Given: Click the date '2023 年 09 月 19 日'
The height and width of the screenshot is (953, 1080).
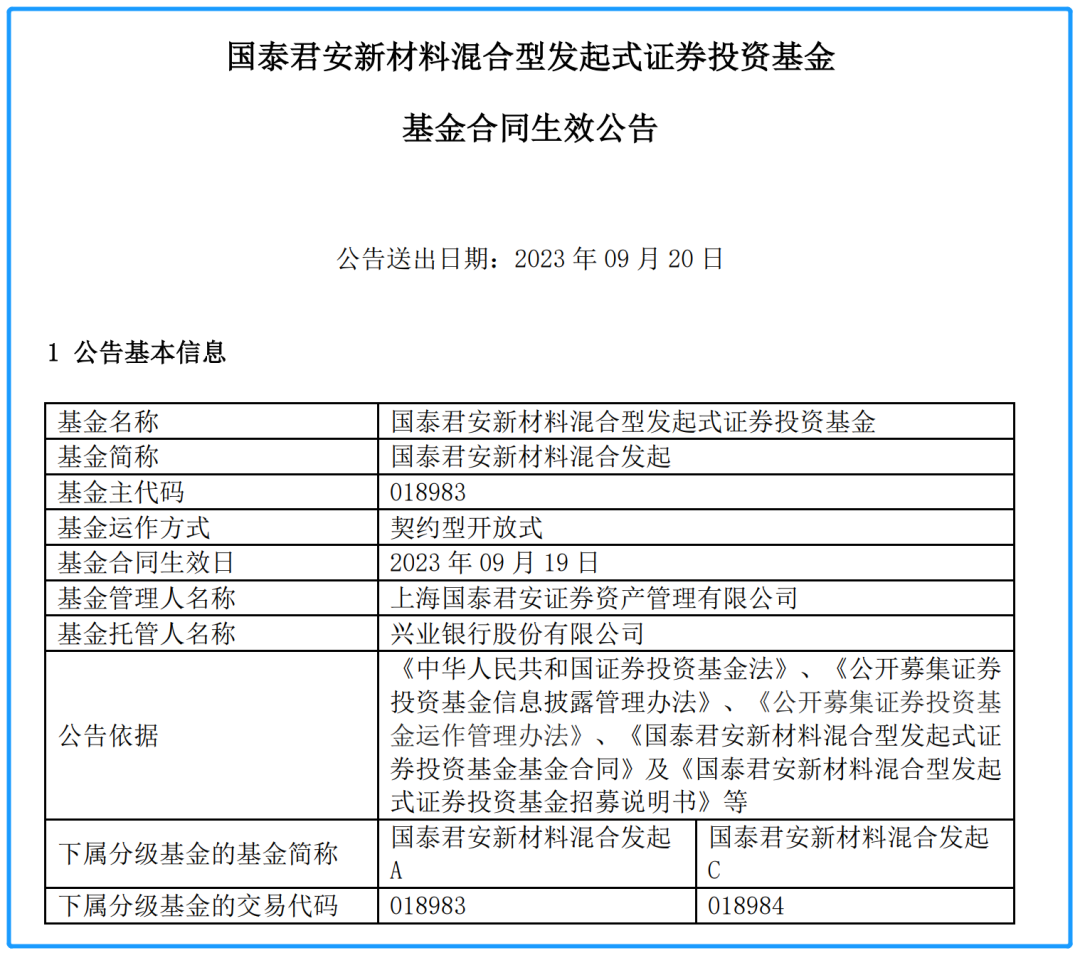Looking at the screenshot, I should tap(494, 563).
